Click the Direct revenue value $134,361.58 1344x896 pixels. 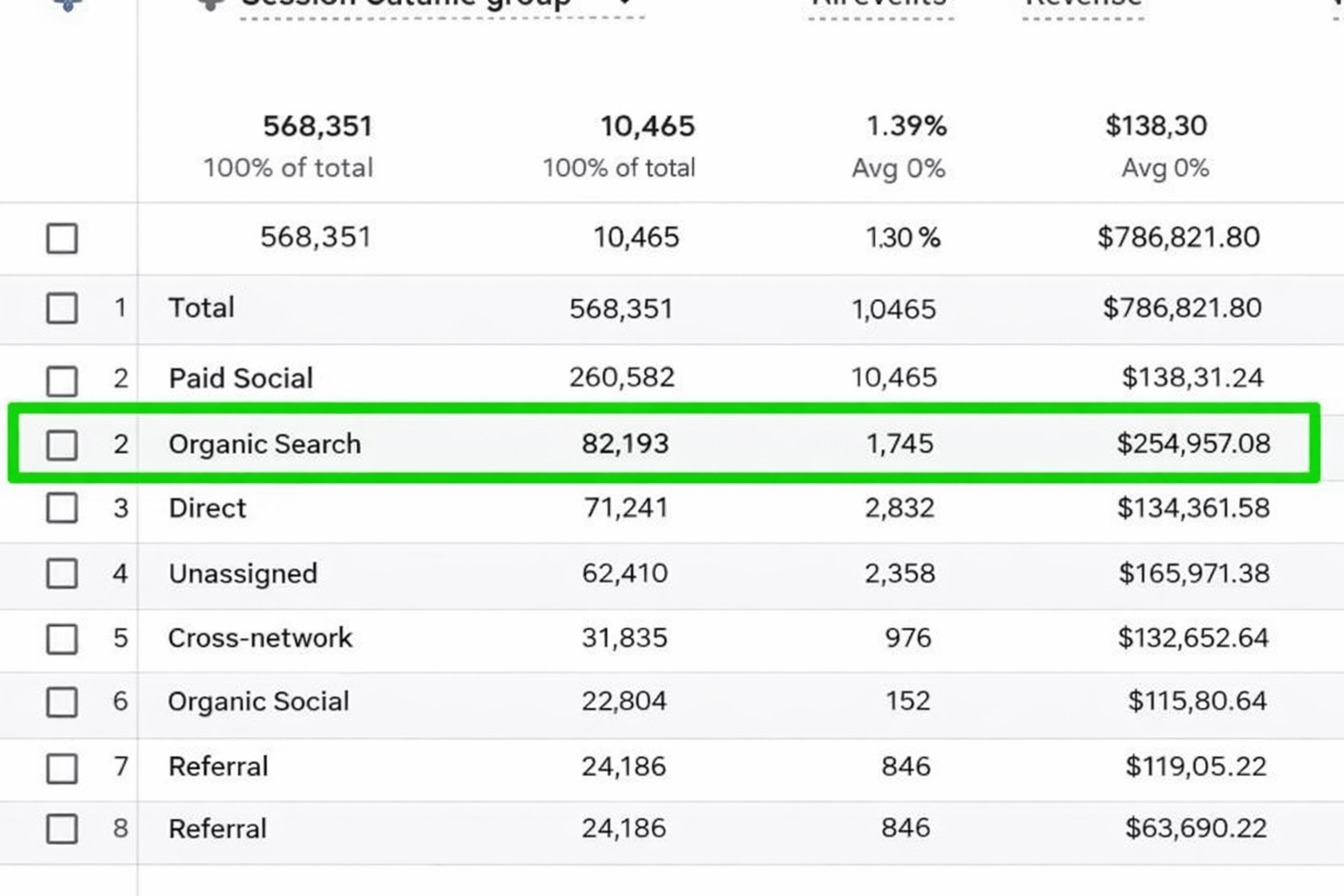tap(1193, 508)
